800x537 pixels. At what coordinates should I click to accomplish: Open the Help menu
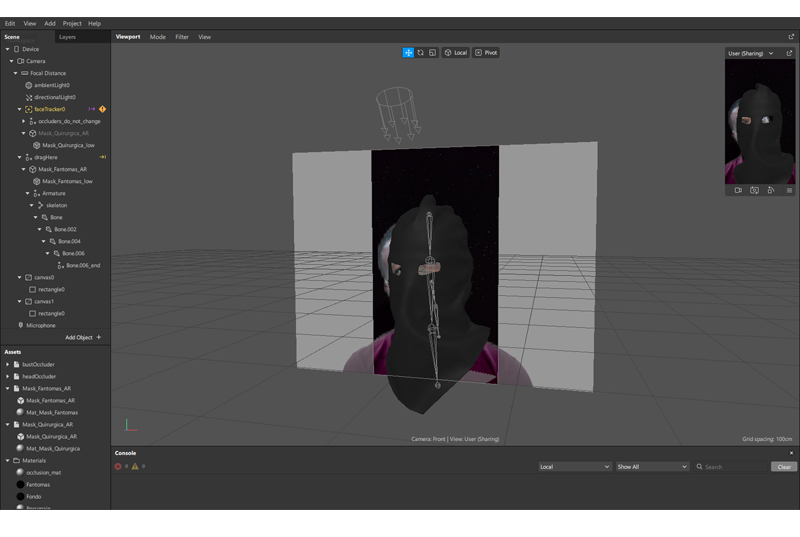(x=94, y=23)
